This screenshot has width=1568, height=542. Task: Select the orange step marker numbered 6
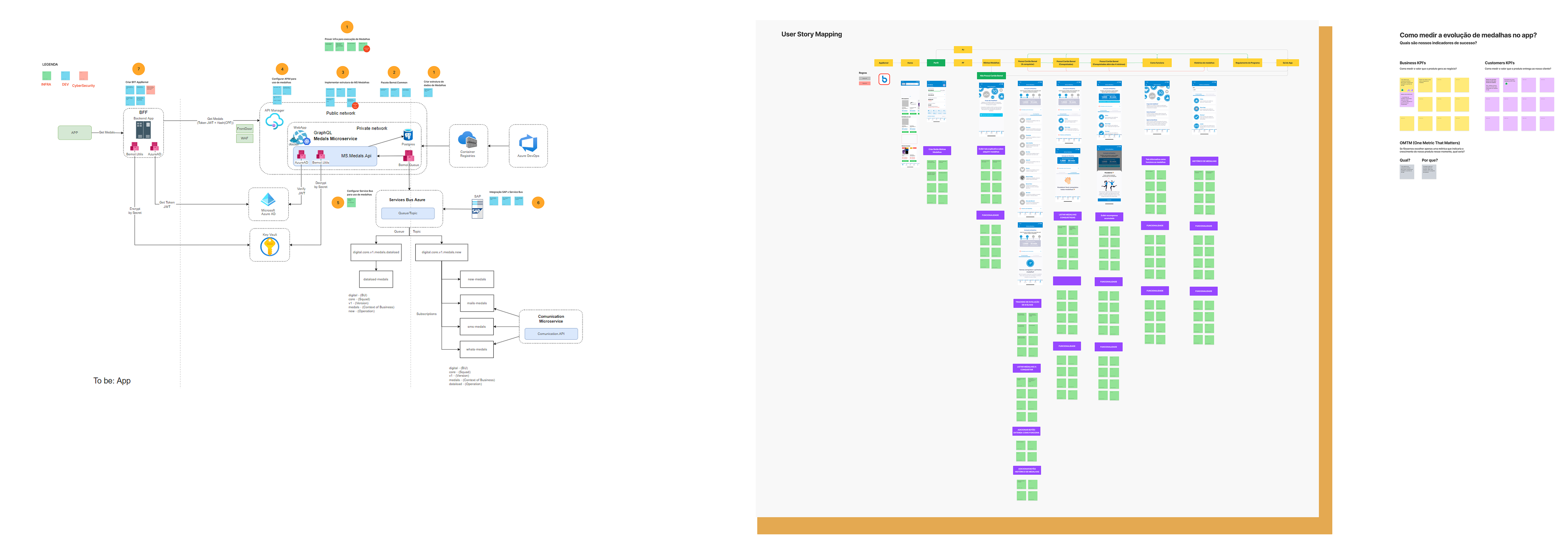(538, 202)
